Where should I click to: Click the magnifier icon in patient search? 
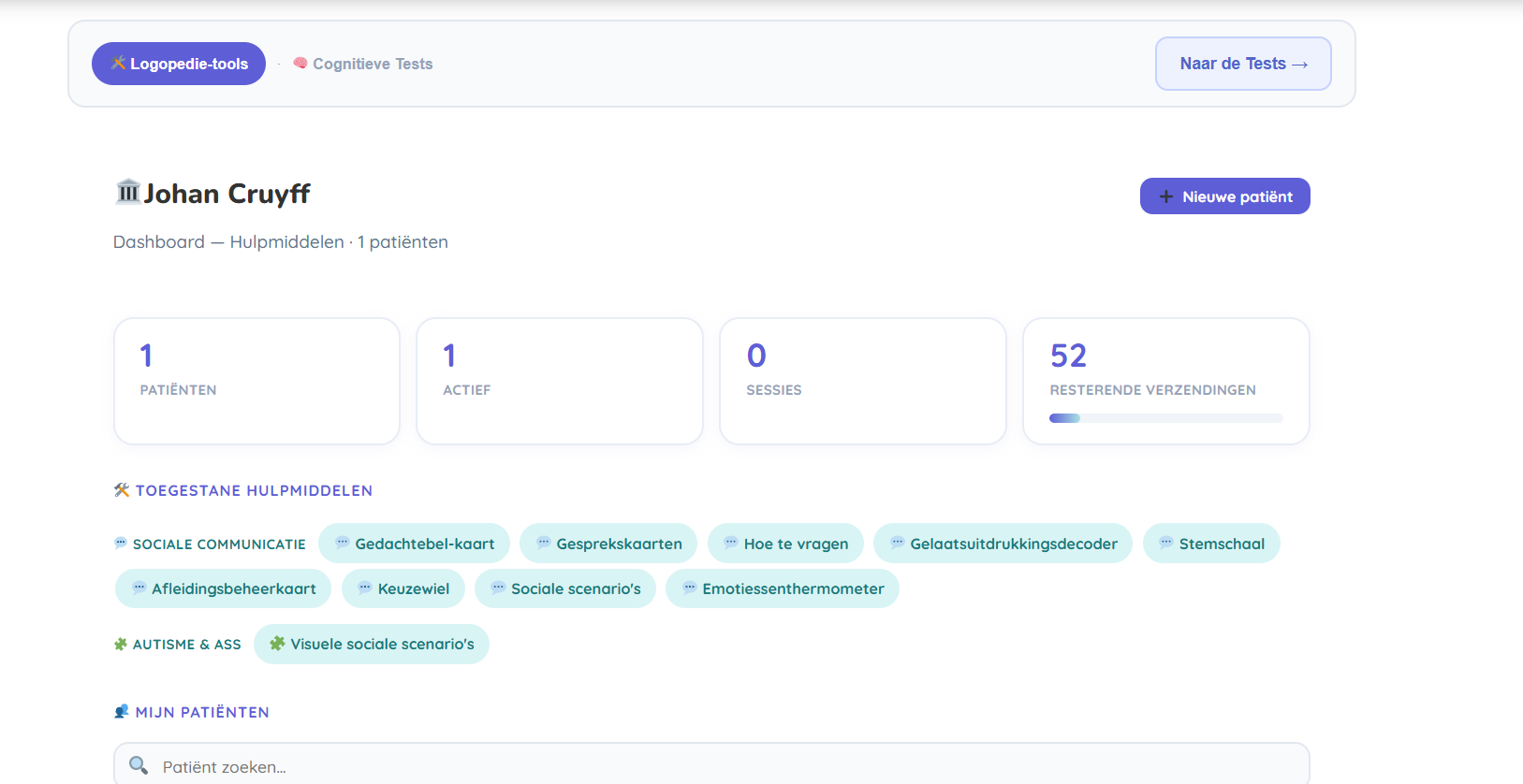tap(139, 765)
